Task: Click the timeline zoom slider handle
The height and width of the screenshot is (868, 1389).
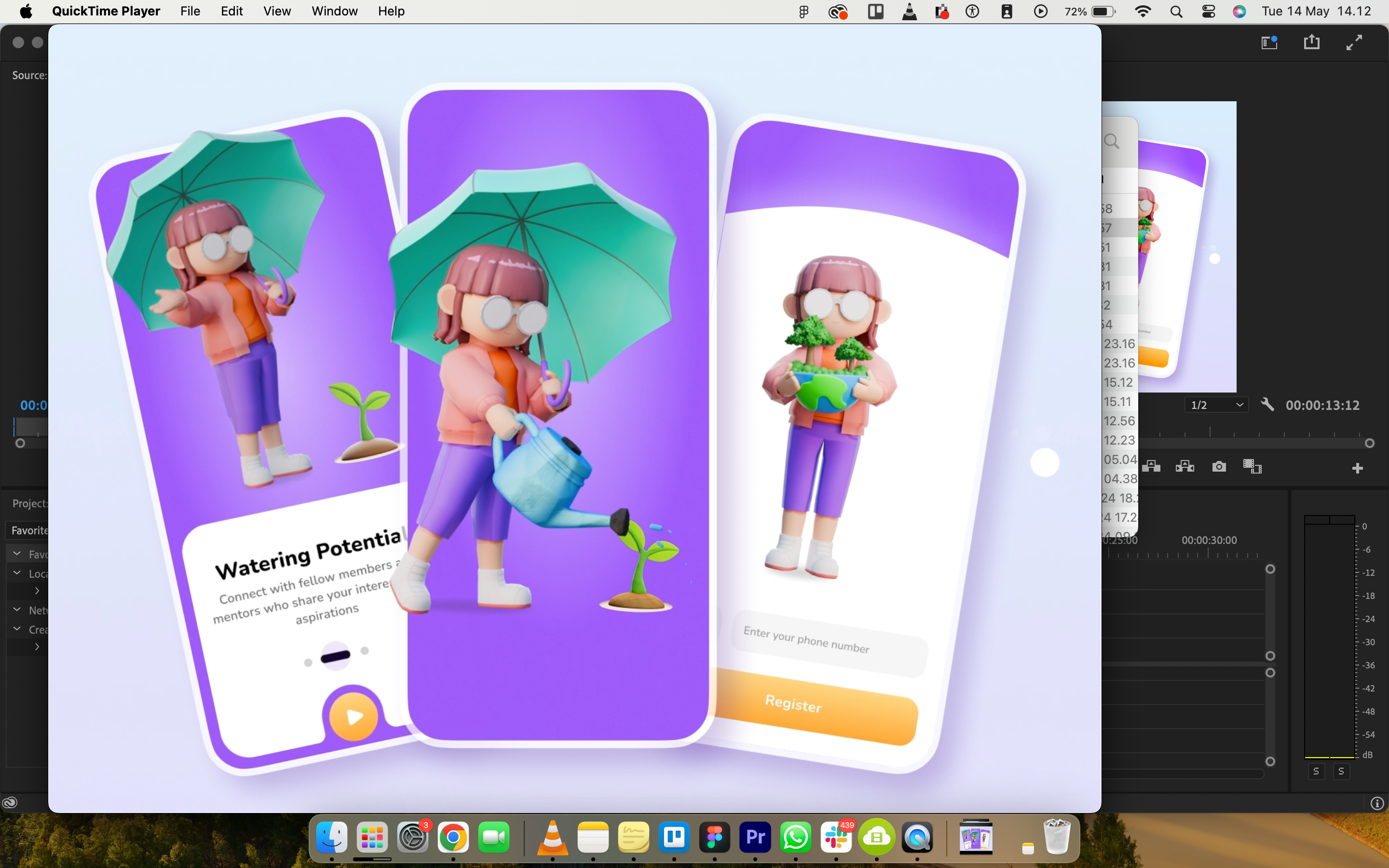Action: [1371, 443]
